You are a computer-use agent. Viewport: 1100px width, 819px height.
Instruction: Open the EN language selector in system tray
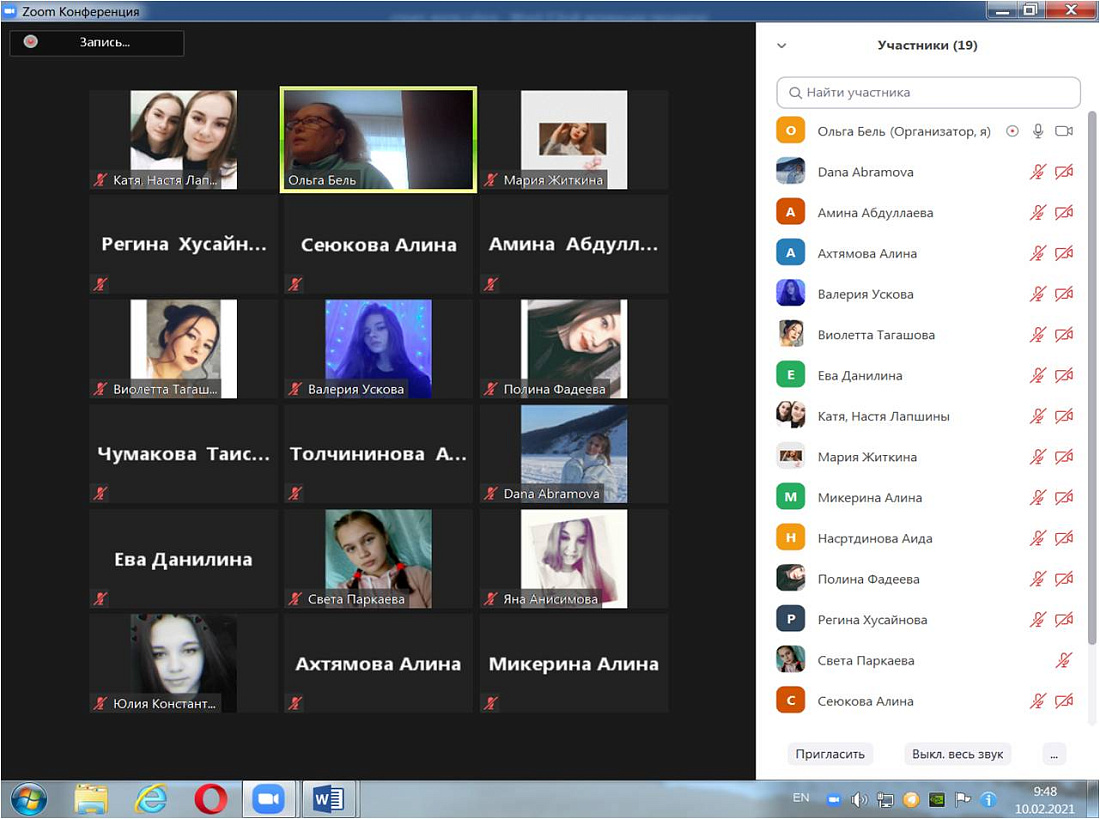click(x=800, y=798)
